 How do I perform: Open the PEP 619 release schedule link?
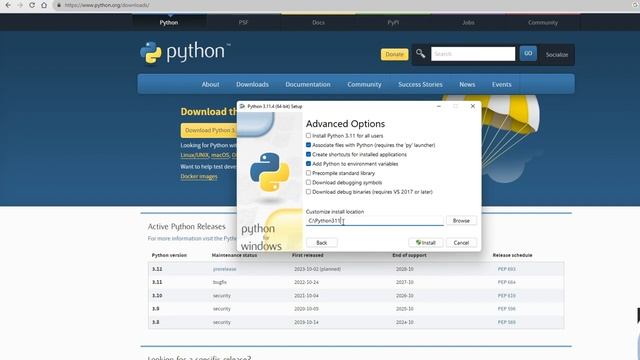click(x=507, y=296)
